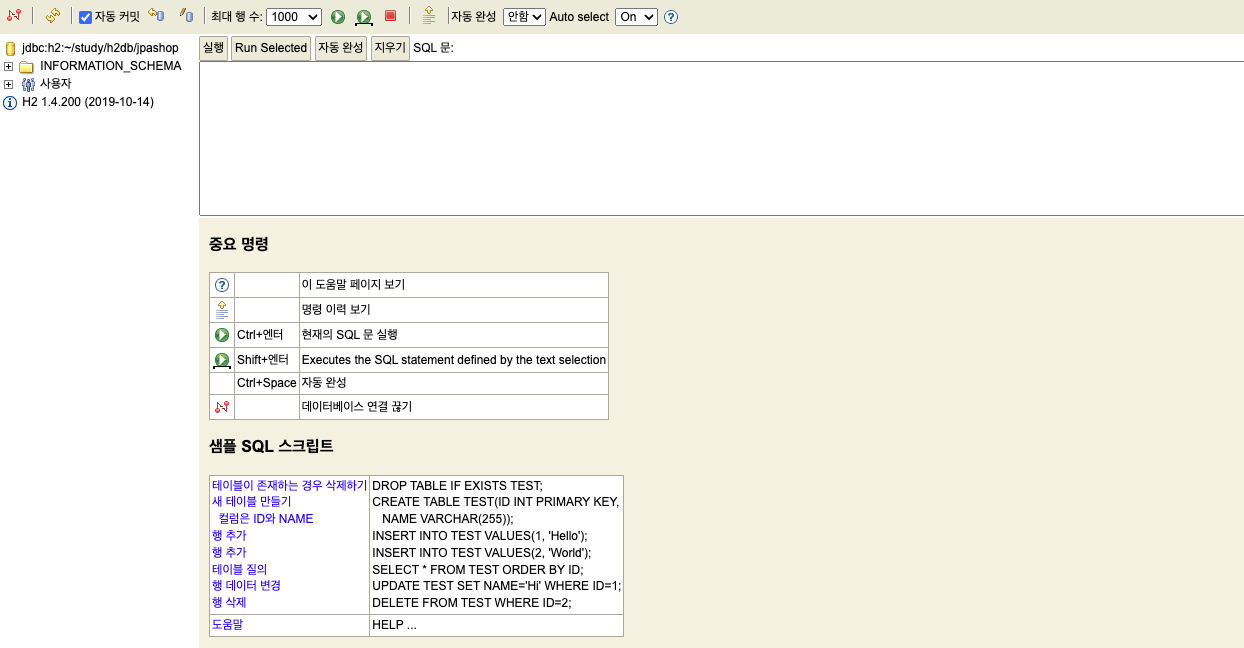Click the 행 추가 link beside the 'Hello' insert
Image resolution: width=1244 pixels, height=648 pixels.
[229, 536]
